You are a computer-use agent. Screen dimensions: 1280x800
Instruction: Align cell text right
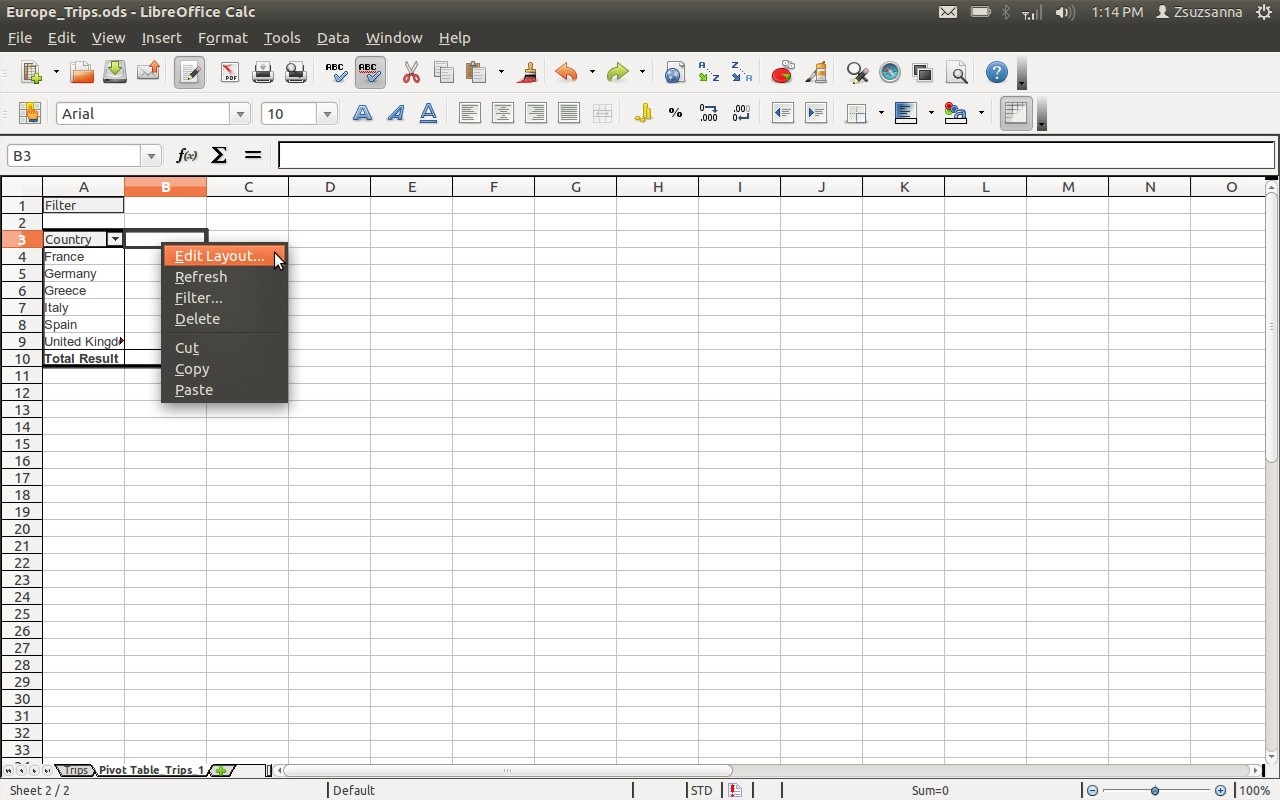(x=535, y=113)
